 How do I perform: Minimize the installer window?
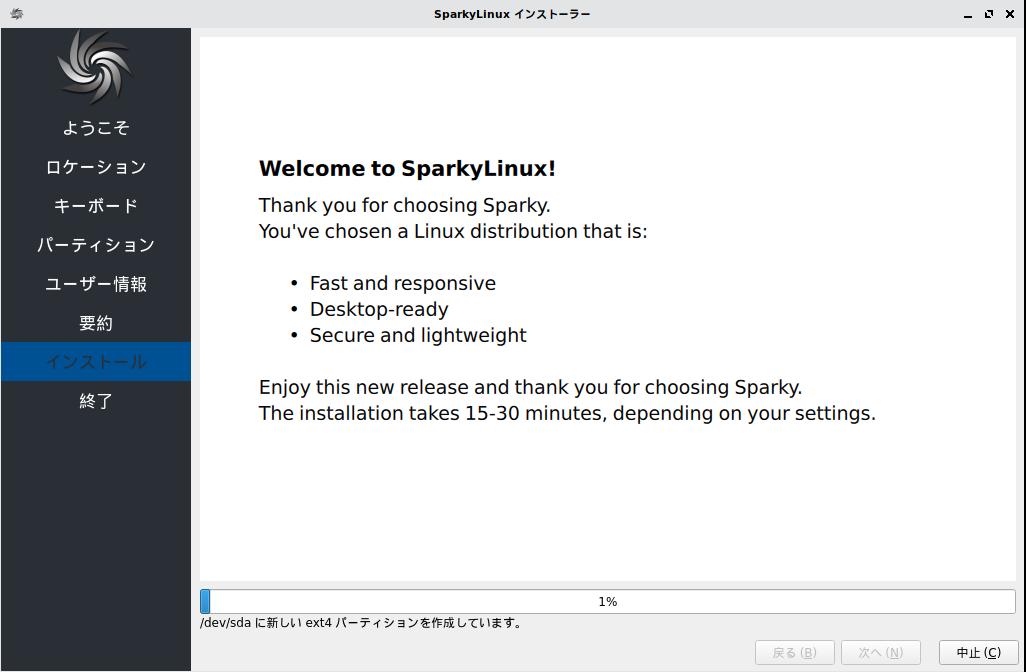pyautogui.click(x=968, y=14)
